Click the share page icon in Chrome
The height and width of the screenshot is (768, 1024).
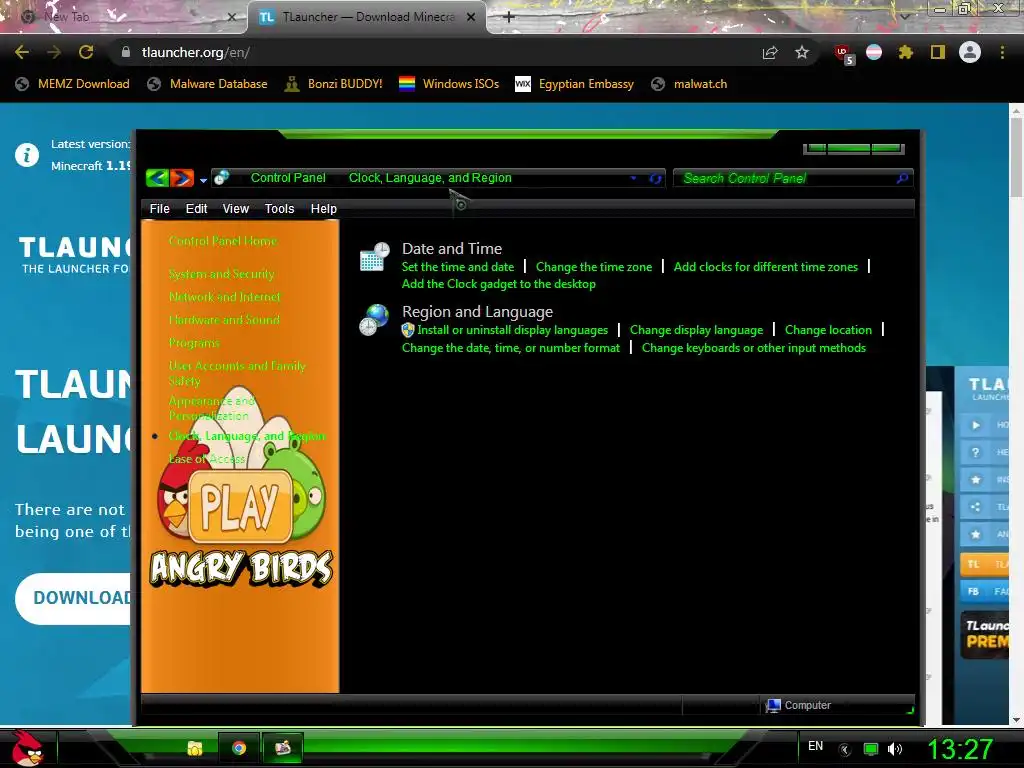(770, 52)
